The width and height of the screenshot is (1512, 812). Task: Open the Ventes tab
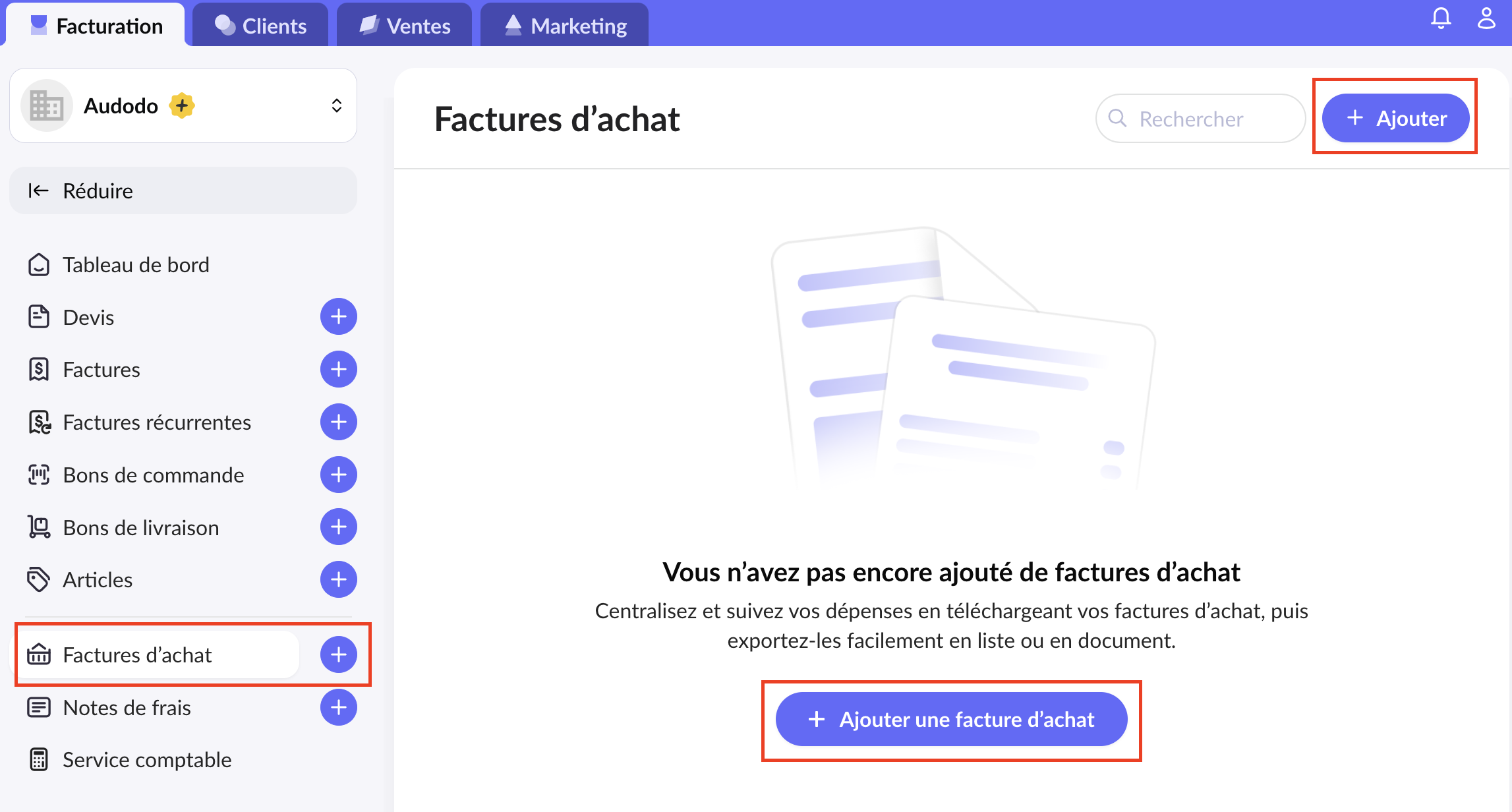coord(405,26)
